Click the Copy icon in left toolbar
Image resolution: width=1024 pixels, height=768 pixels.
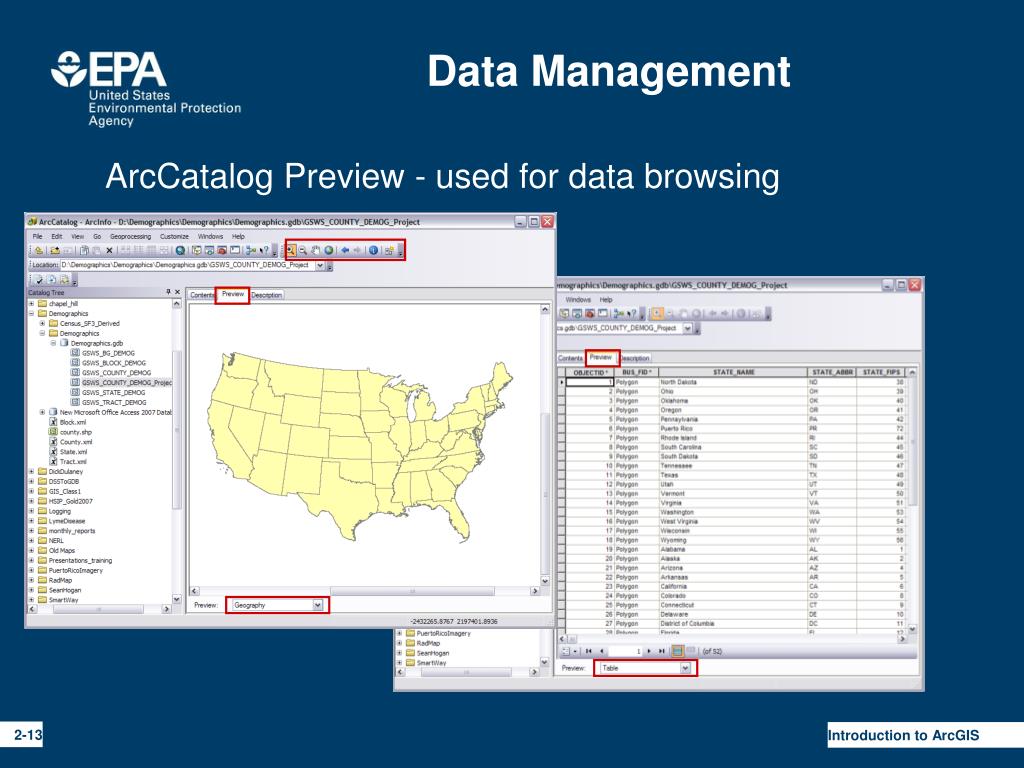pyautogui.click(x=84, y=250)
